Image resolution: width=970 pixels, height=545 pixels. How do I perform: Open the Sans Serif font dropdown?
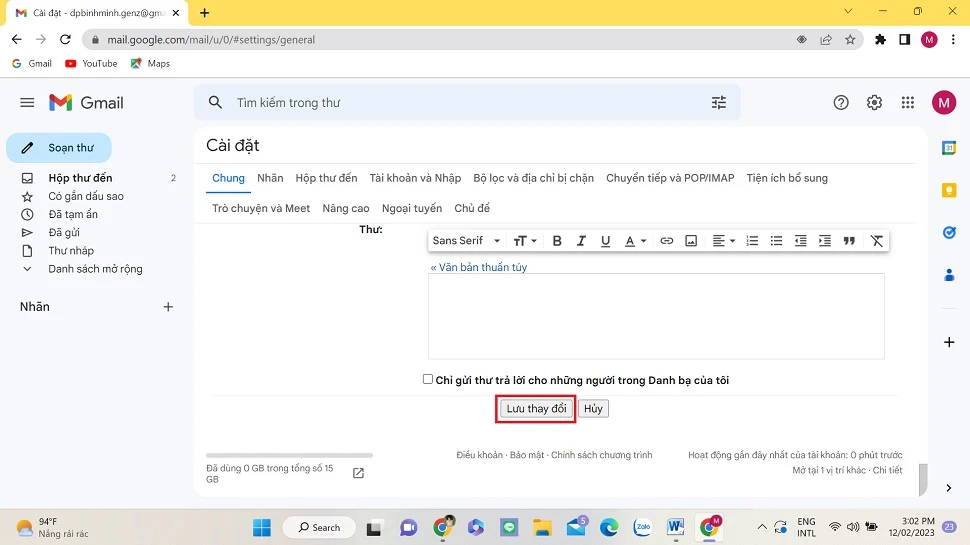point(466,241)
